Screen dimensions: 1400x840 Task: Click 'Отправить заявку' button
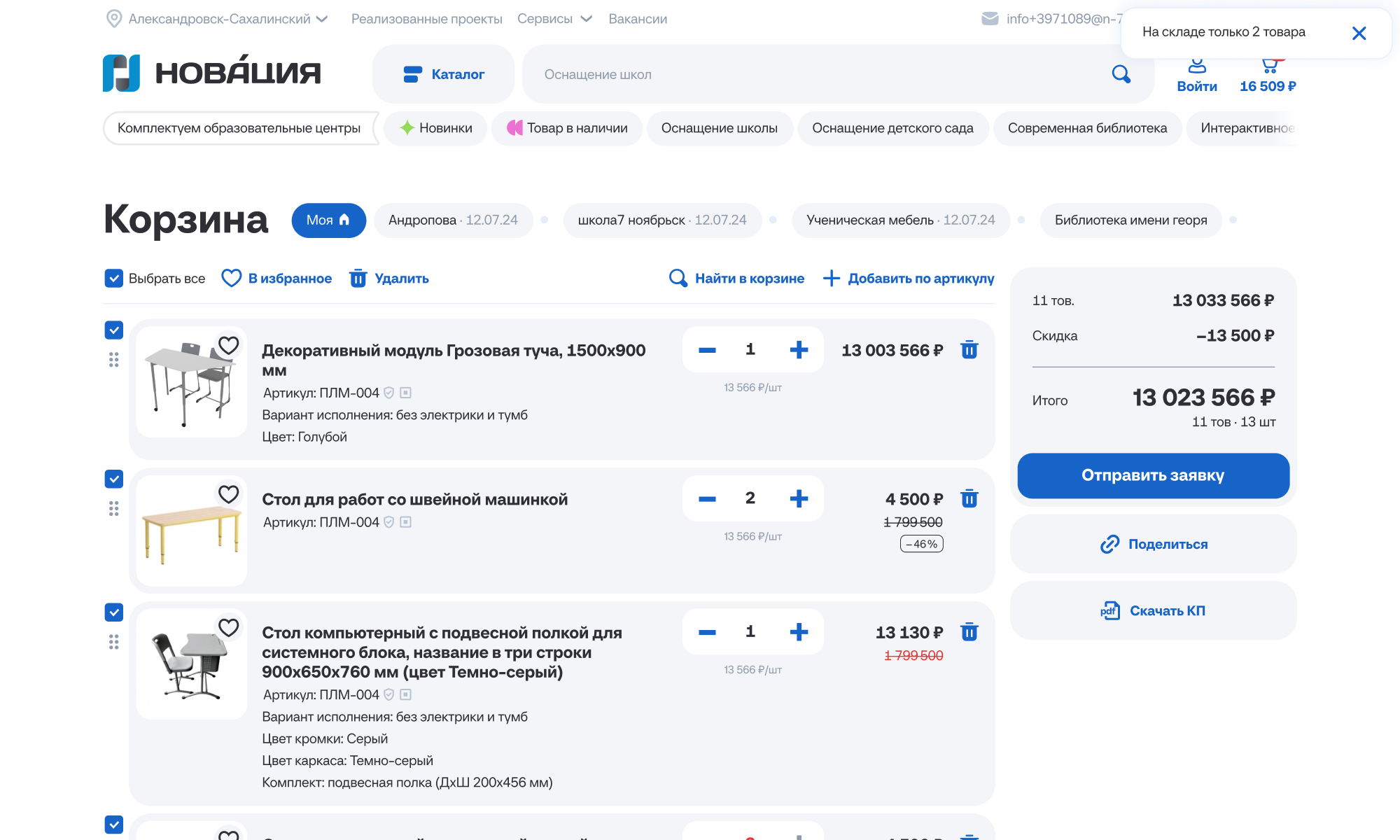click(1153, 476)
